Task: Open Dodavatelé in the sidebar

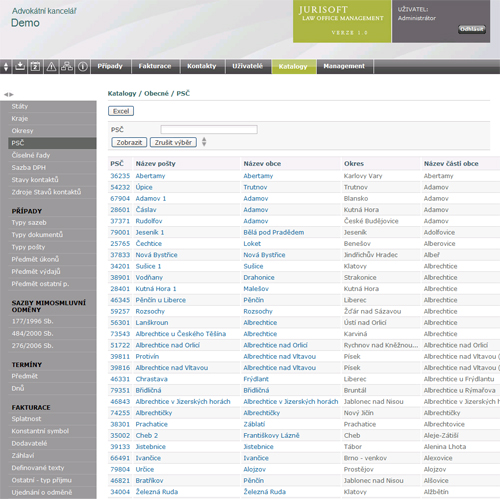Action: (52, 443)
